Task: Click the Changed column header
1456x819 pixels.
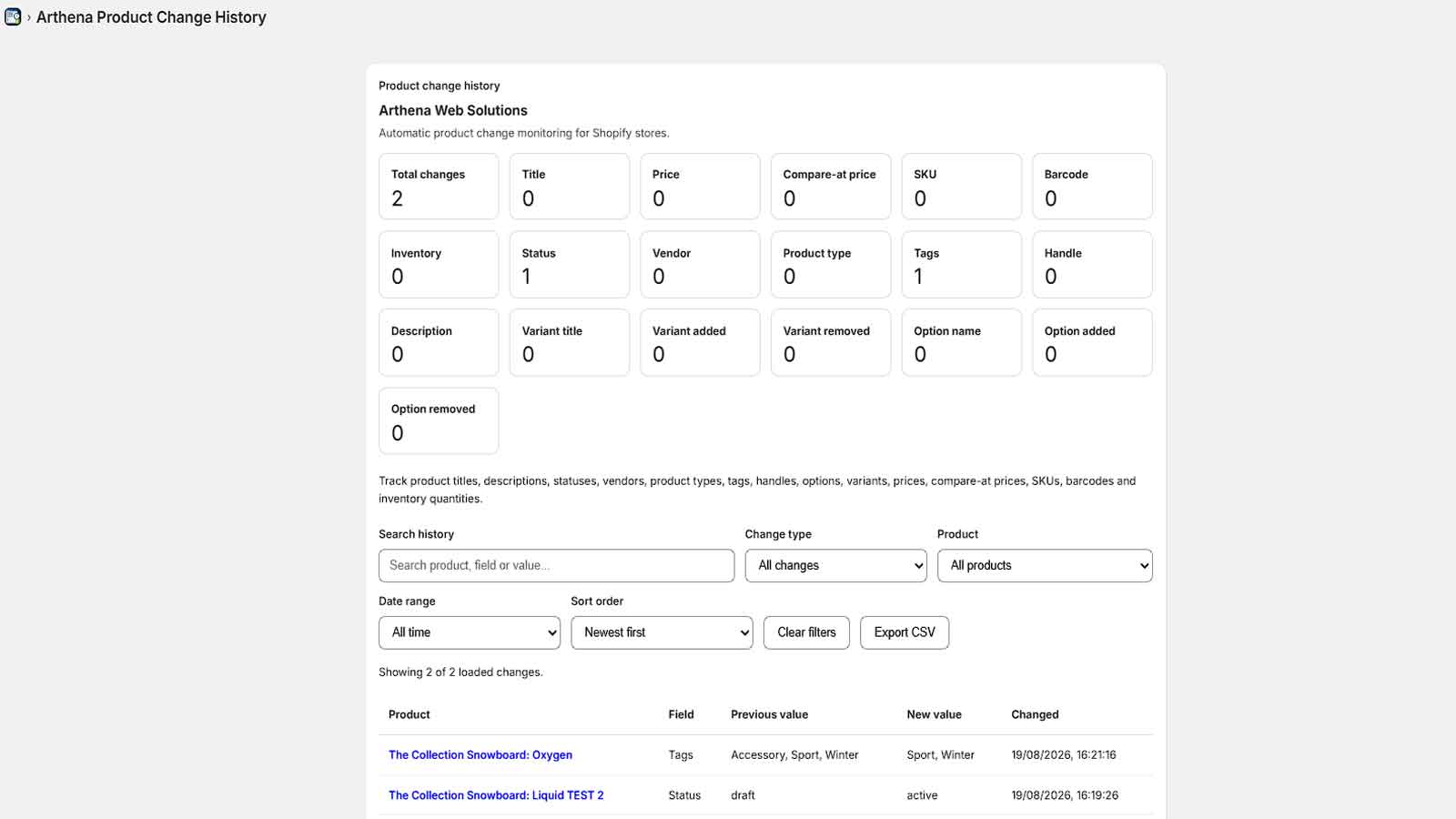Action: pyautogui.click(x=1035, y=715)
